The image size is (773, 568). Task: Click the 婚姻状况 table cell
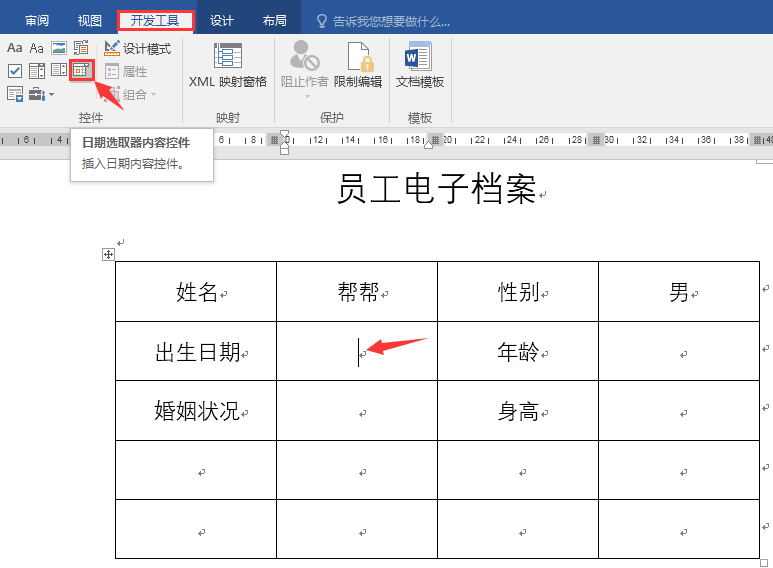click(196, 411)
